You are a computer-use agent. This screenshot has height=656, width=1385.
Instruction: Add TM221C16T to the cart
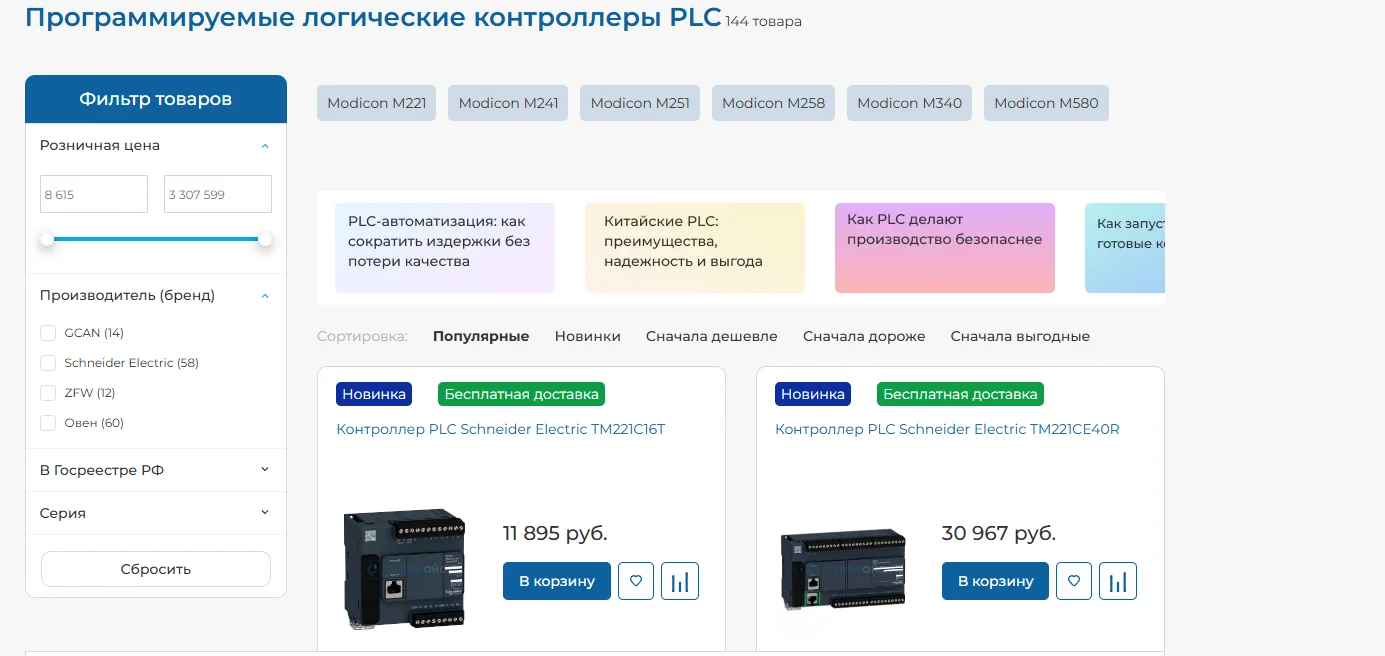click(x=556, y=581)
